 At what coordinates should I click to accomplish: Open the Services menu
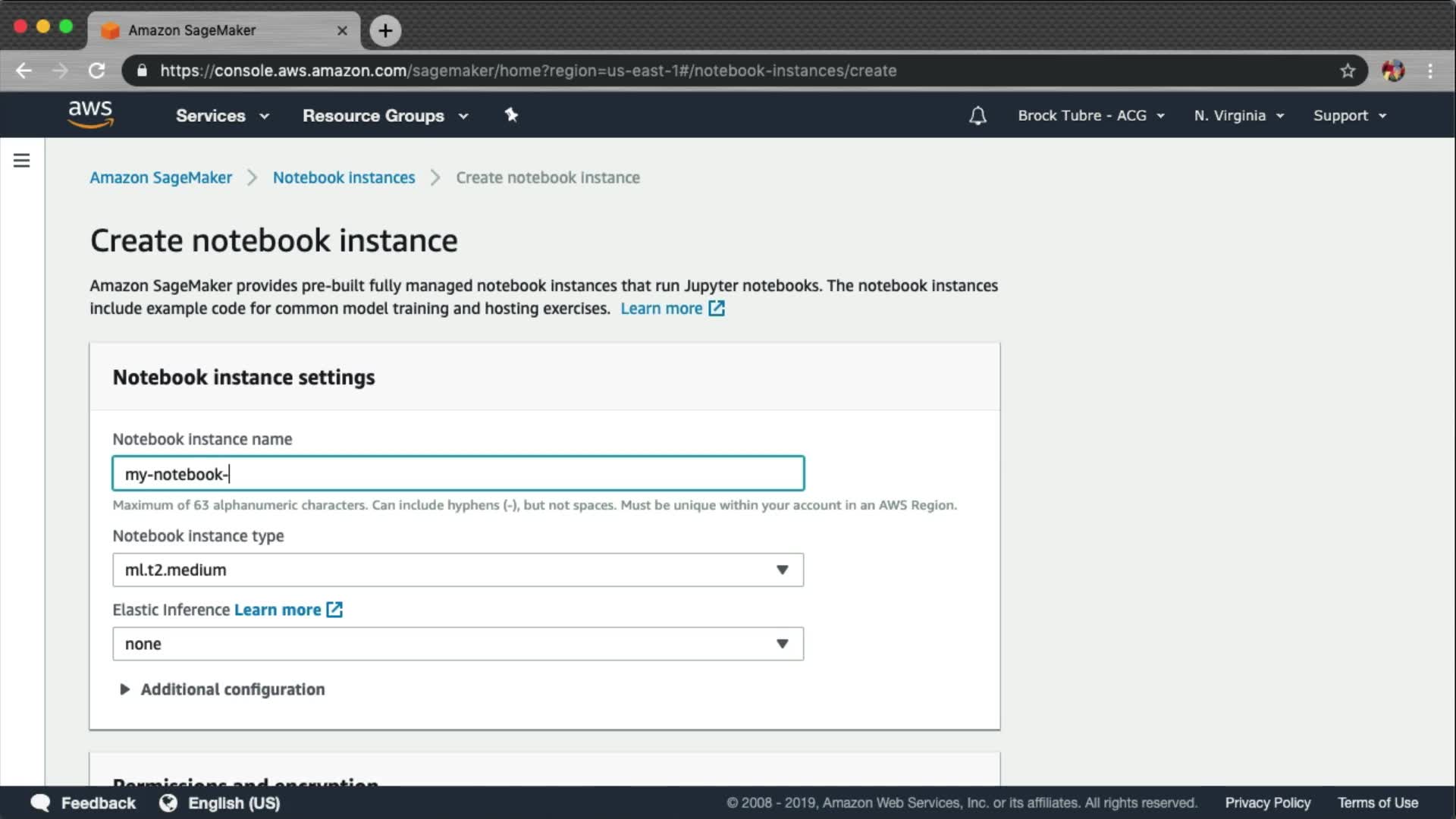(221, 115)
